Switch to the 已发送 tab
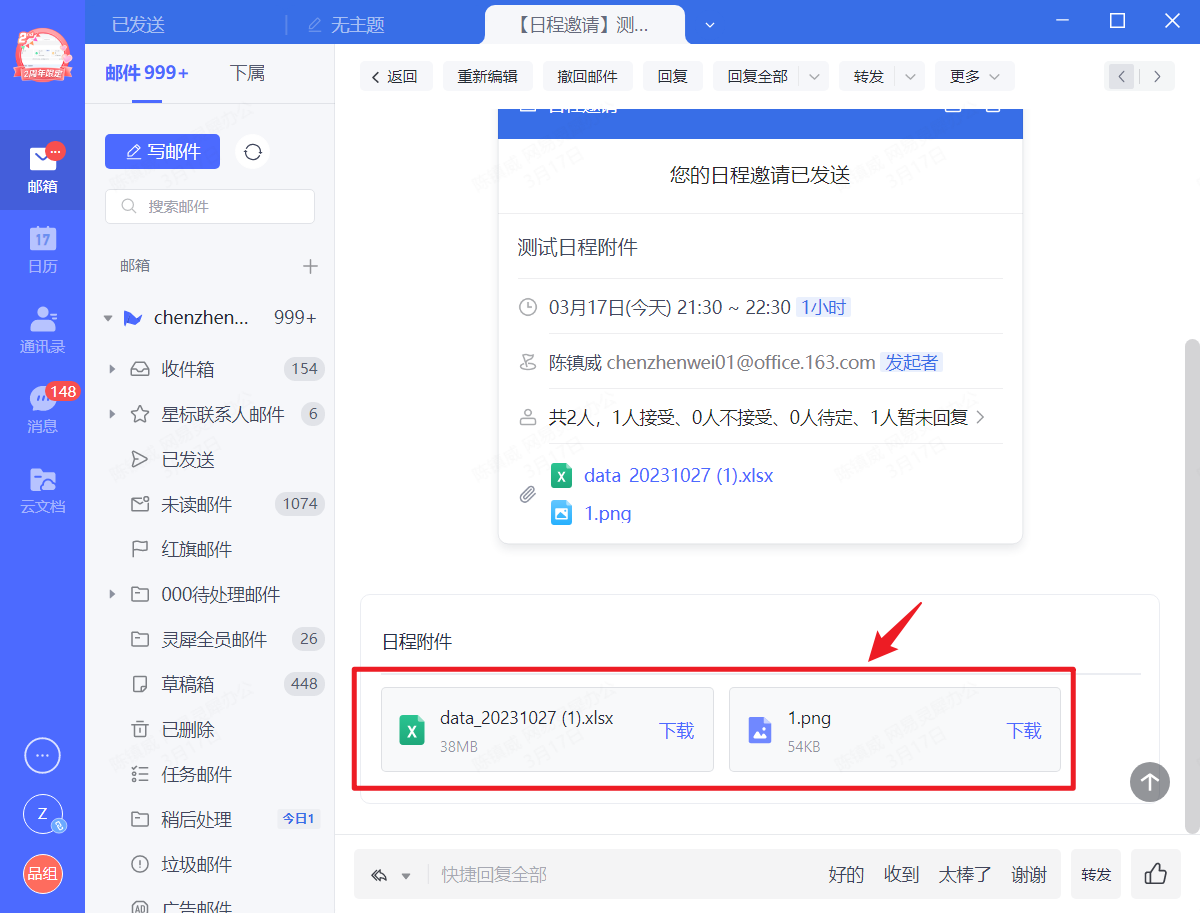The height and width of the screenshot is (913, 1200). click(x=138, y=25)
